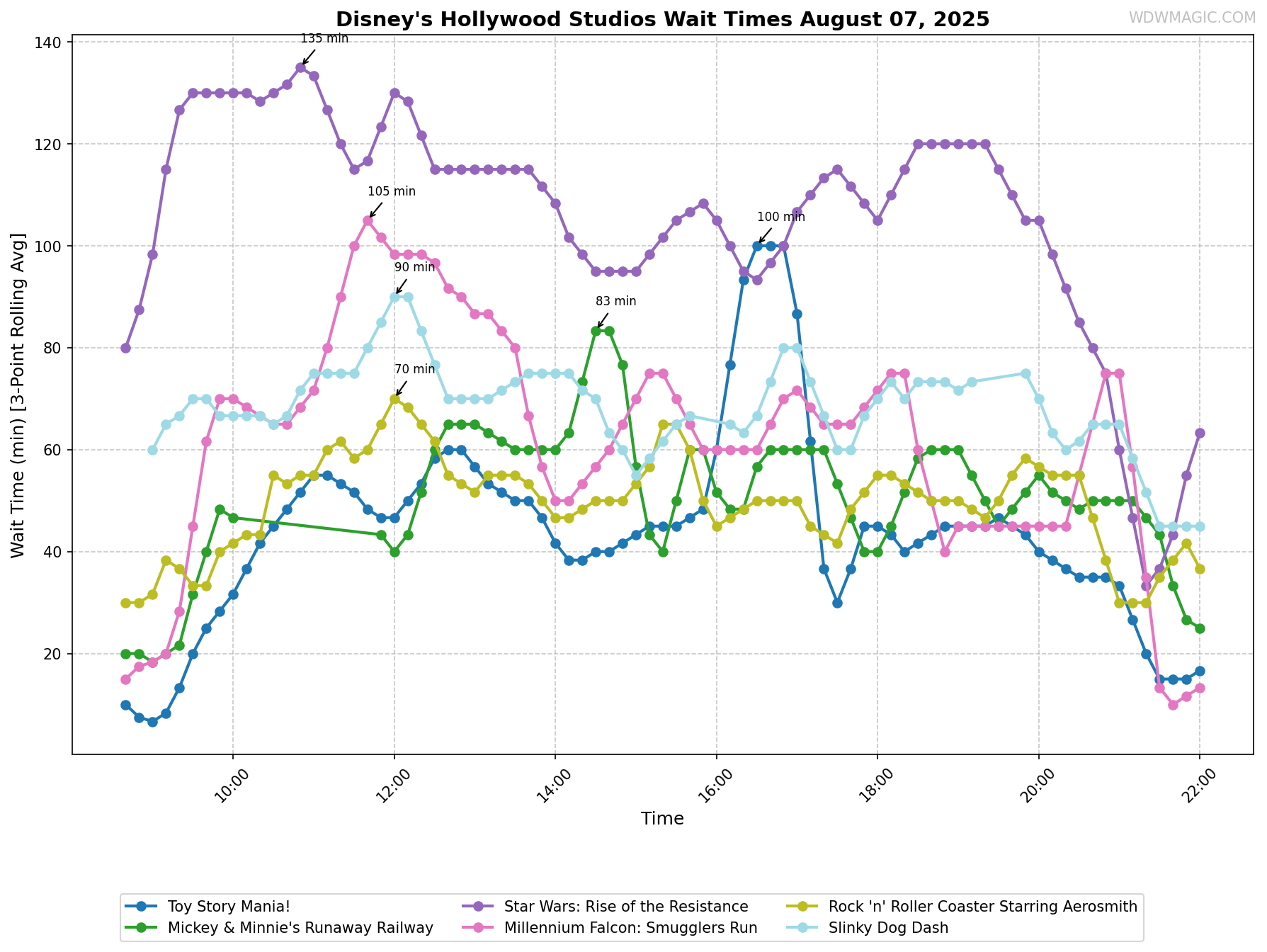This screenshot has height=952, width=1267.
Task: Select the Toy Story Mania! legend entry
Action: 208,907
